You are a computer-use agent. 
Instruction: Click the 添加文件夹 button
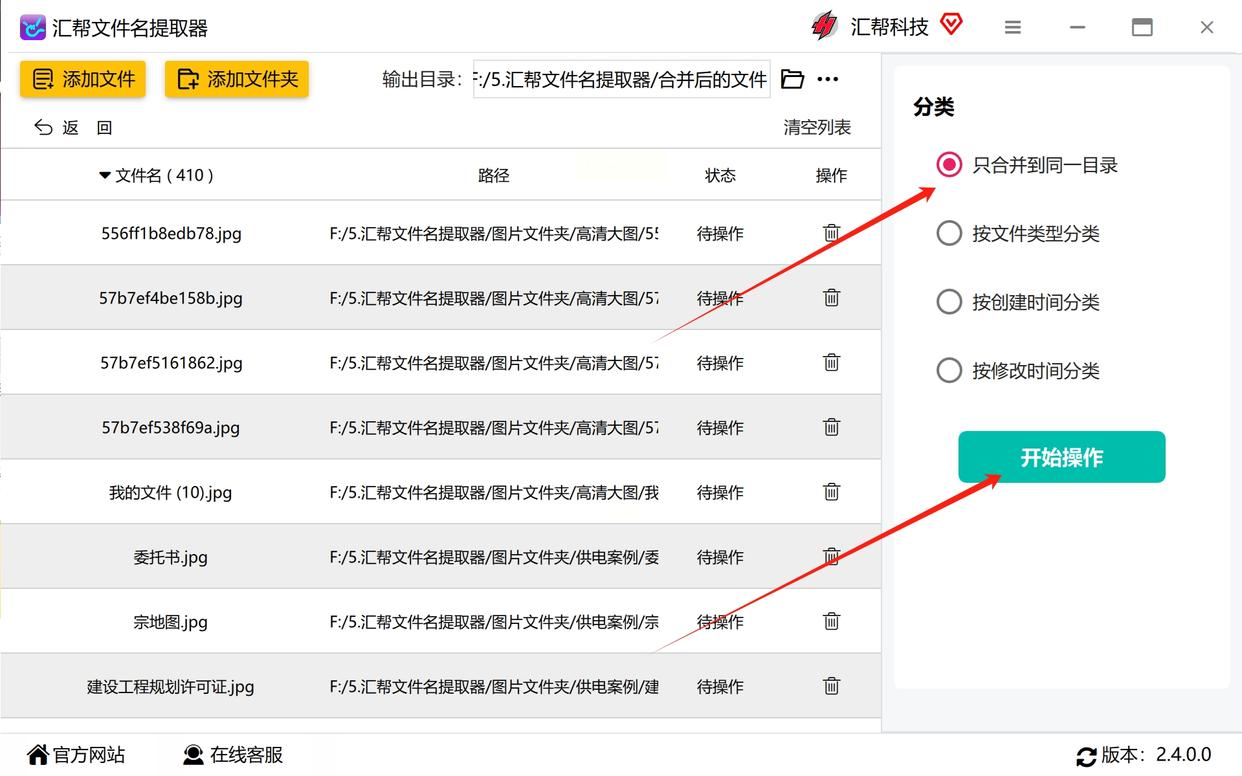pos(237,79)
